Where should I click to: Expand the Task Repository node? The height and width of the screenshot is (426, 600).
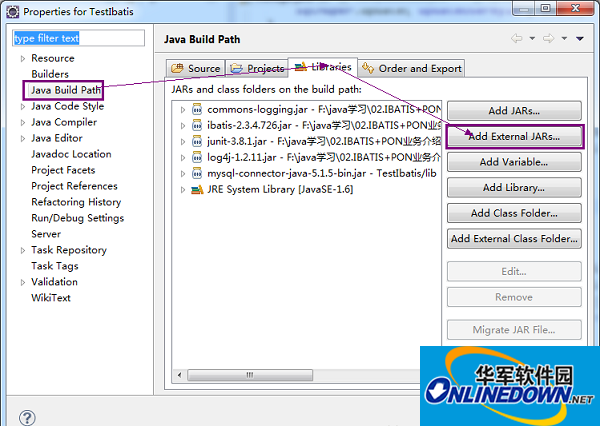click(x=23, y=250)
